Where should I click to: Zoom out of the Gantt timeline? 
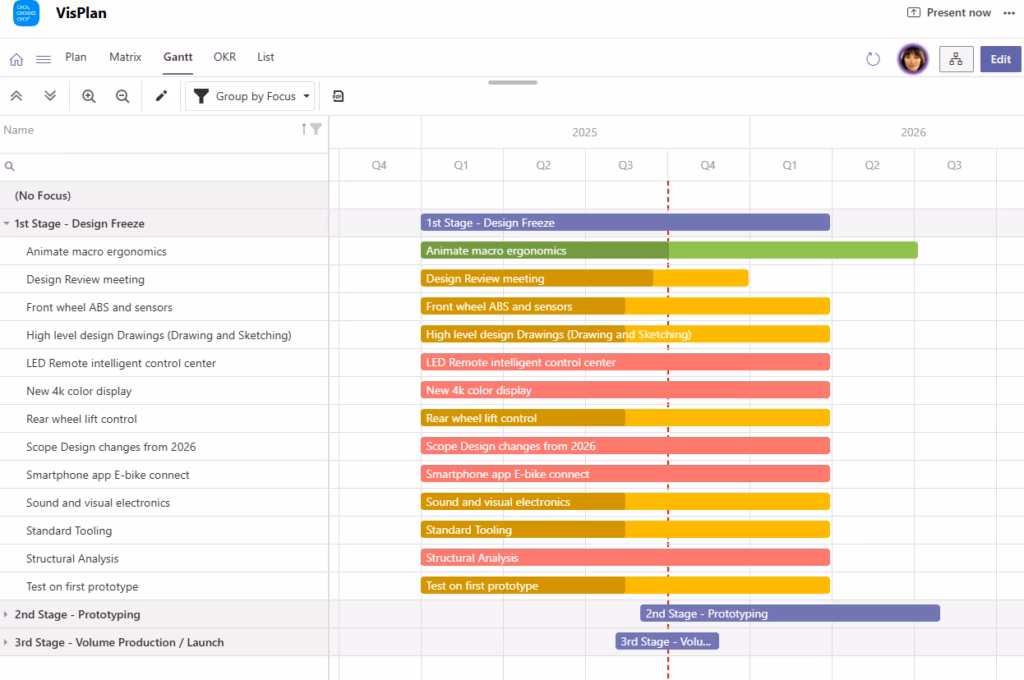pos(122,96)
